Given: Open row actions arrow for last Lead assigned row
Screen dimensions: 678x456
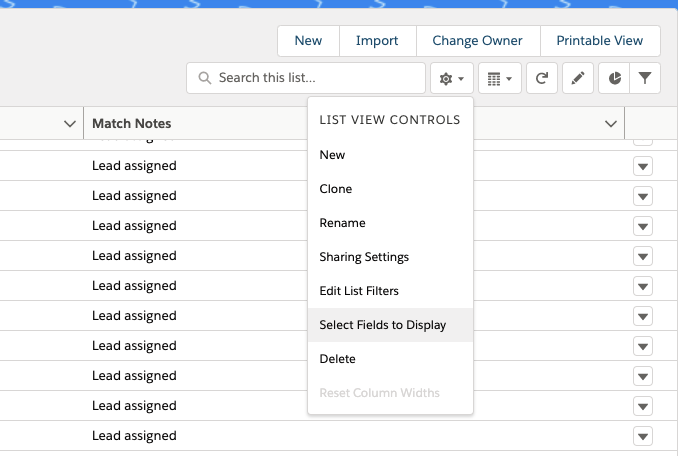Looking at the screenshot, I should (643, 436).
